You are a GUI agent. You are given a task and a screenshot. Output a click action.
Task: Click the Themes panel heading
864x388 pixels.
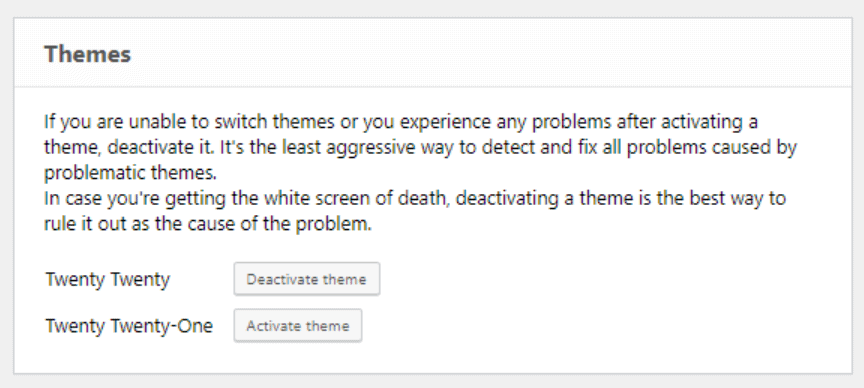[88, 54]
